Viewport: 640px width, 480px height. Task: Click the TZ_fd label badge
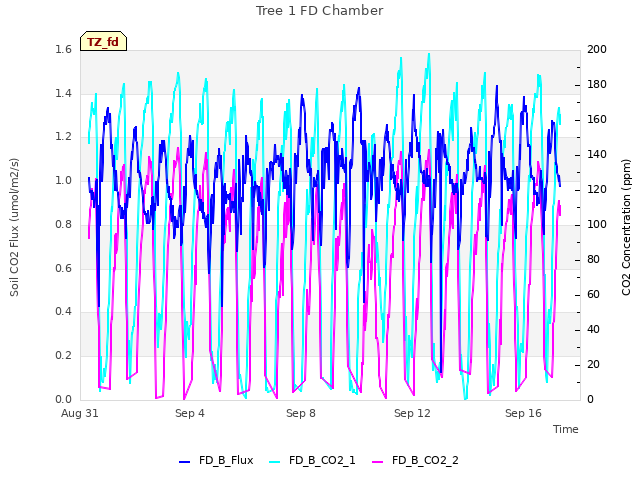pyautogui.click(x=103, y=41)
